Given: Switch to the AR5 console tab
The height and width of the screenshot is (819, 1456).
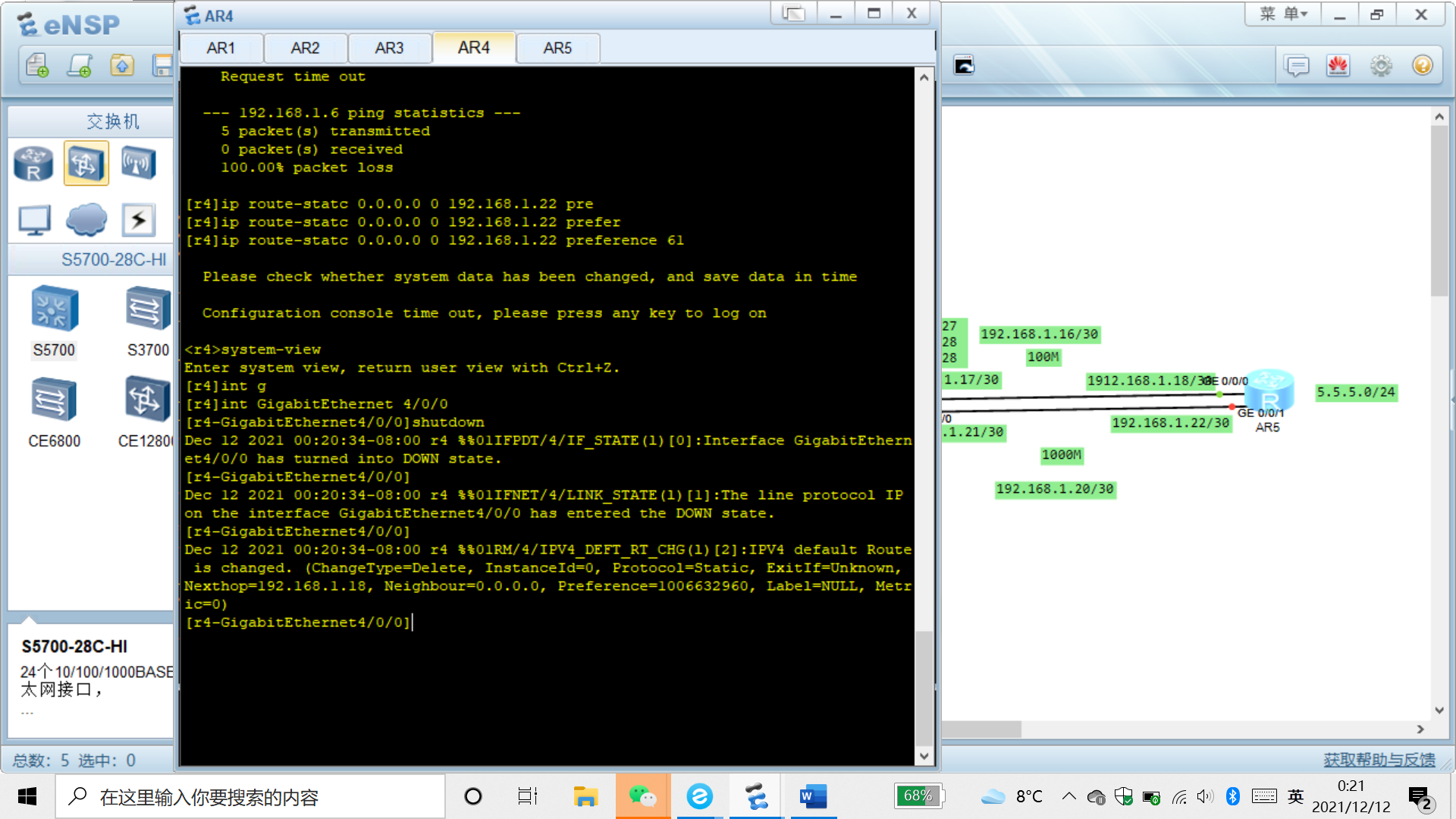Looking at the screenshot, I should tap(557, 49).
